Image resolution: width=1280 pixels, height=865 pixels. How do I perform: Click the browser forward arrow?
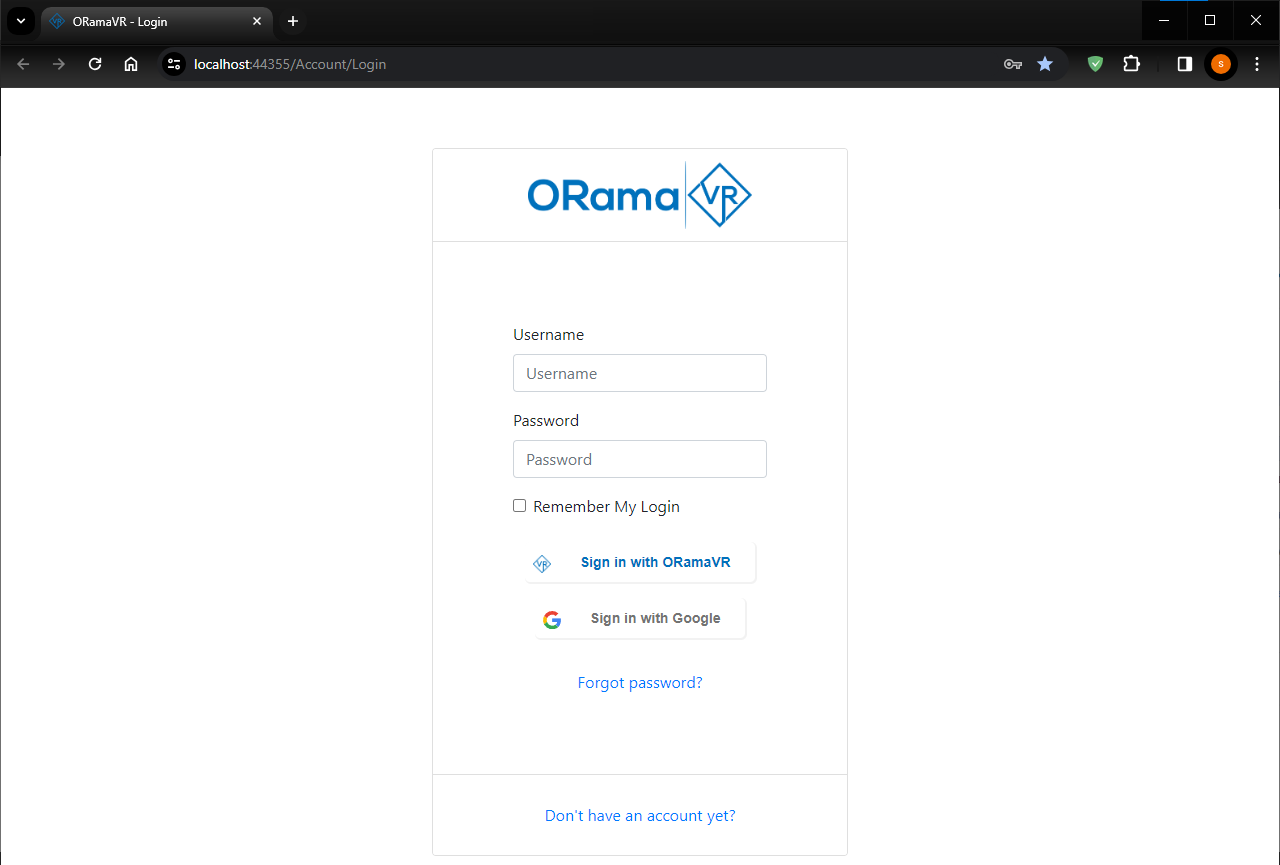coord(59,64)
